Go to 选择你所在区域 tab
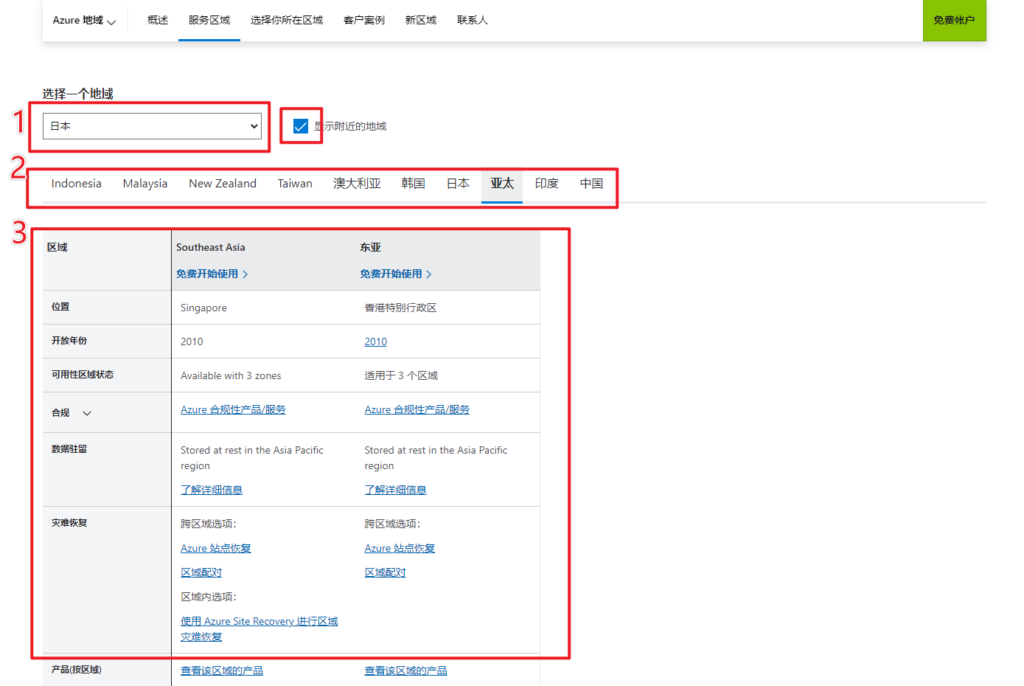 [286, 20]
